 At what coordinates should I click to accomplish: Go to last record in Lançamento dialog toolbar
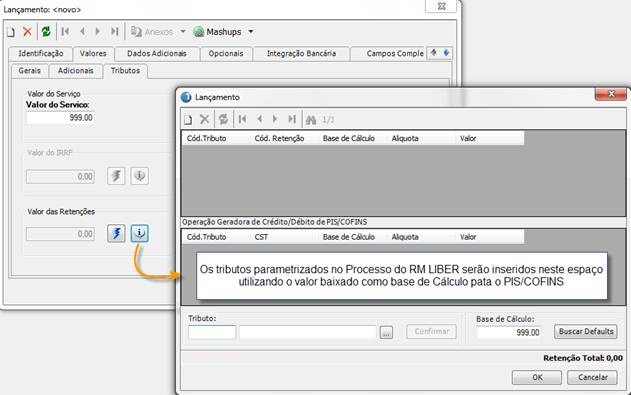click(292, 119)
